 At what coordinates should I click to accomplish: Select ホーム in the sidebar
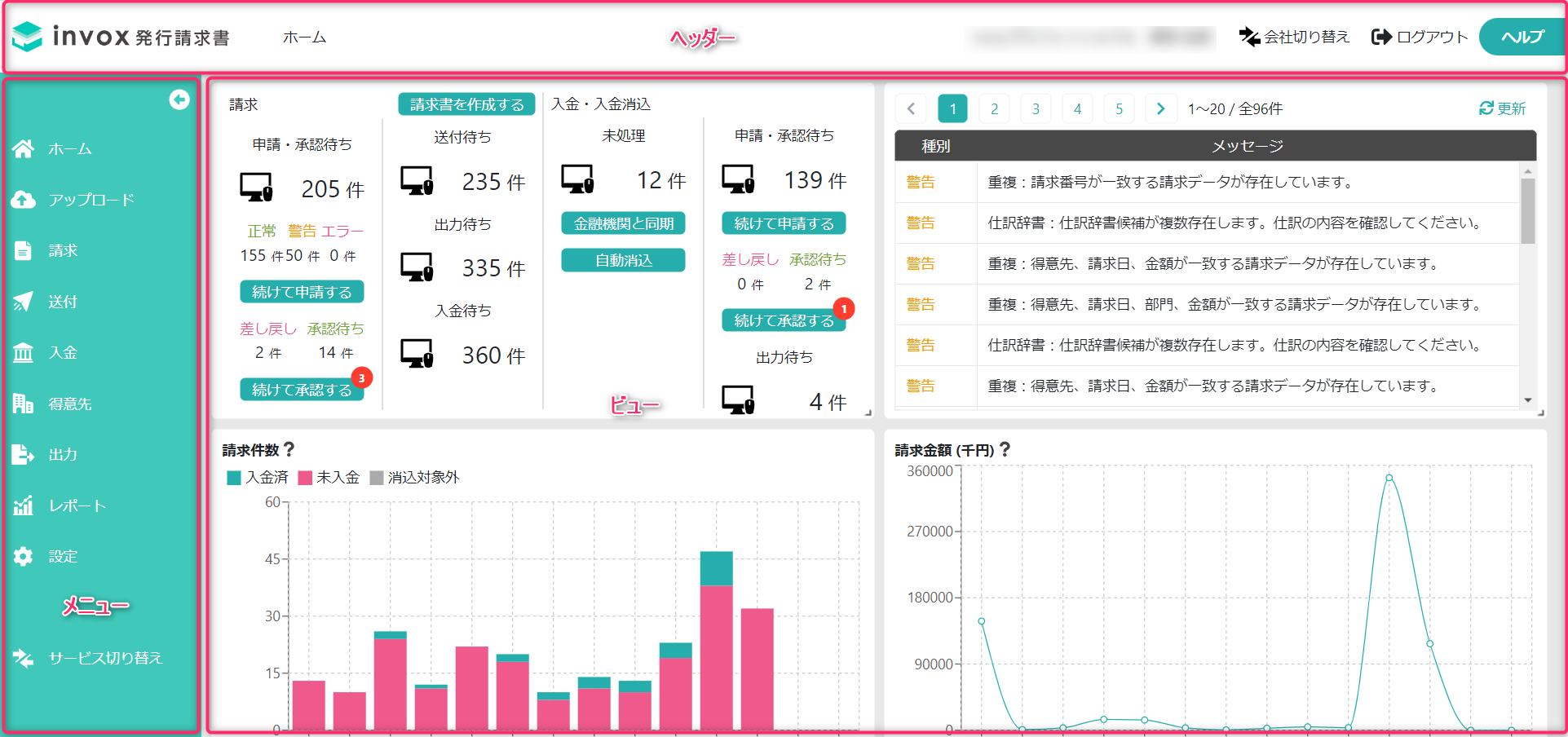(x=69, y=148)
